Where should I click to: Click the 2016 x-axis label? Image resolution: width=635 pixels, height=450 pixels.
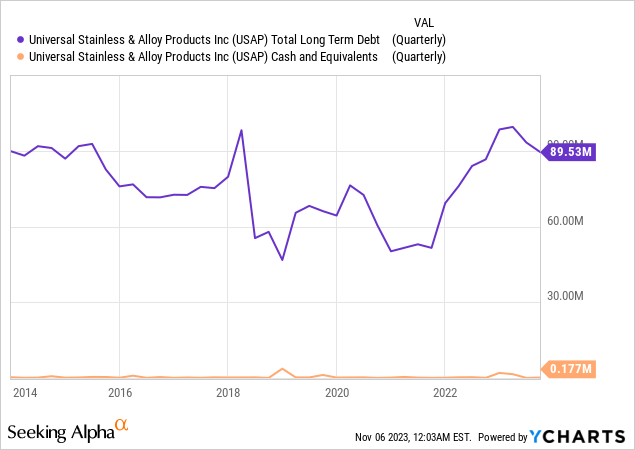click(120, 392)
